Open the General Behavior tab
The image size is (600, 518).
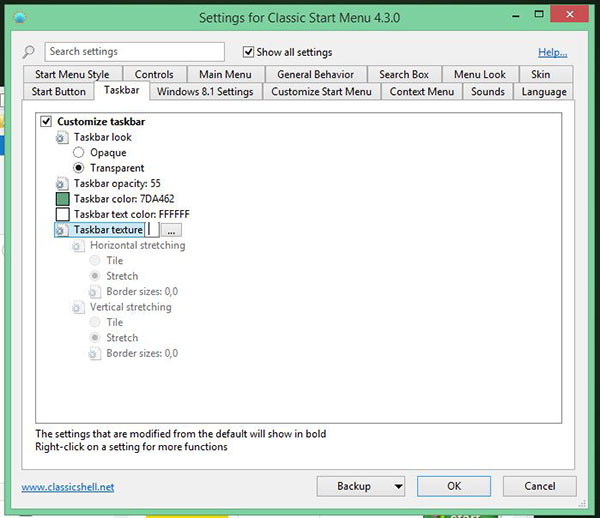(x=316, y=74)
